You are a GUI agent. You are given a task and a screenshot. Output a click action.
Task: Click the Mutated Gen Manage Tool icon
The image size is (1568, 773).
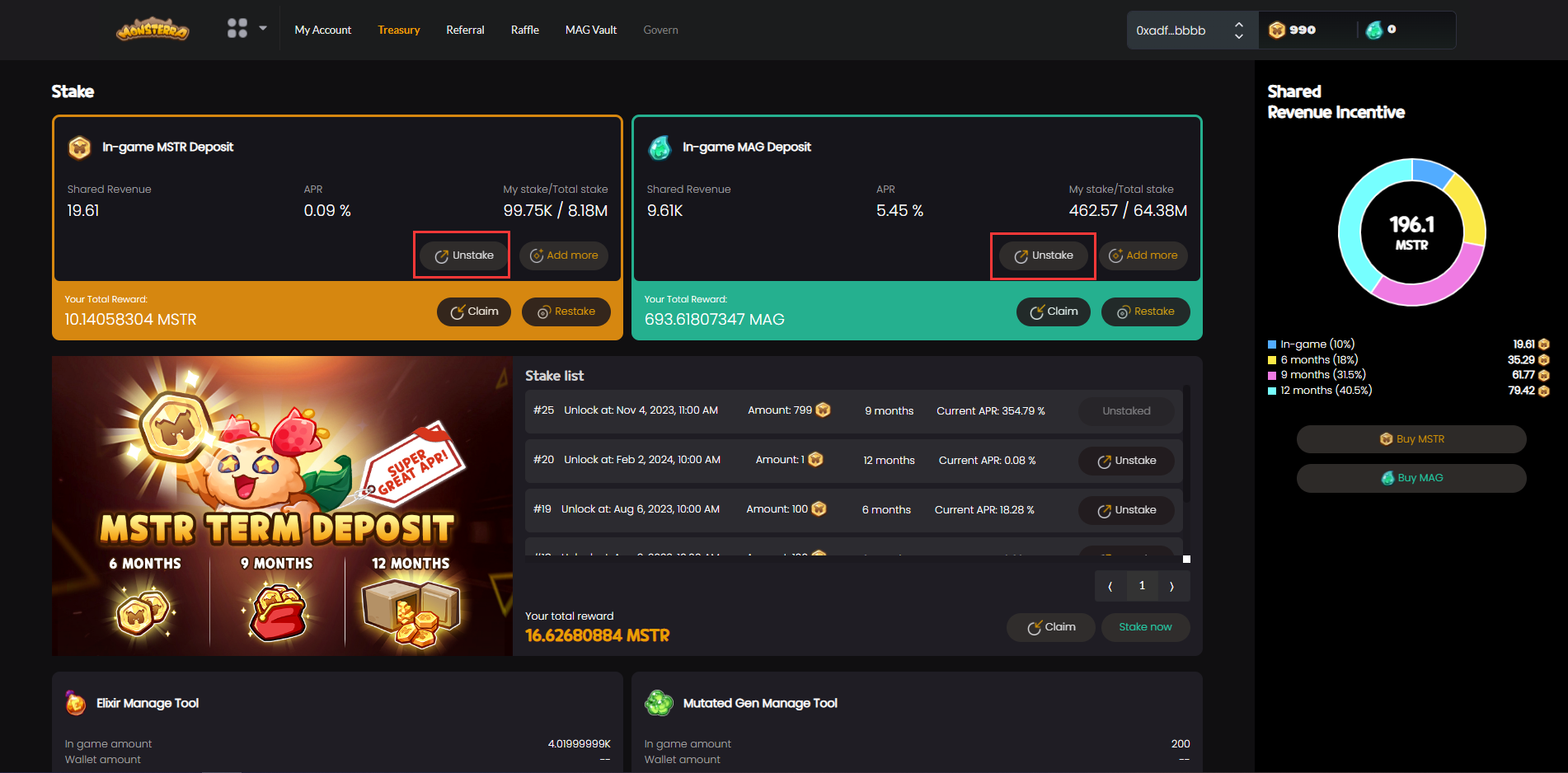pos(659,703)
